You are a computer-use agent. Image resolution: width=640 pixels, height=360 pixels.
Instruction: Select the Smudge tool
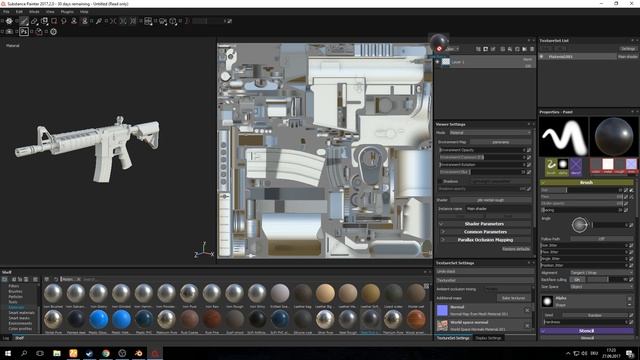pyautogui.click(x=64, y=21)
